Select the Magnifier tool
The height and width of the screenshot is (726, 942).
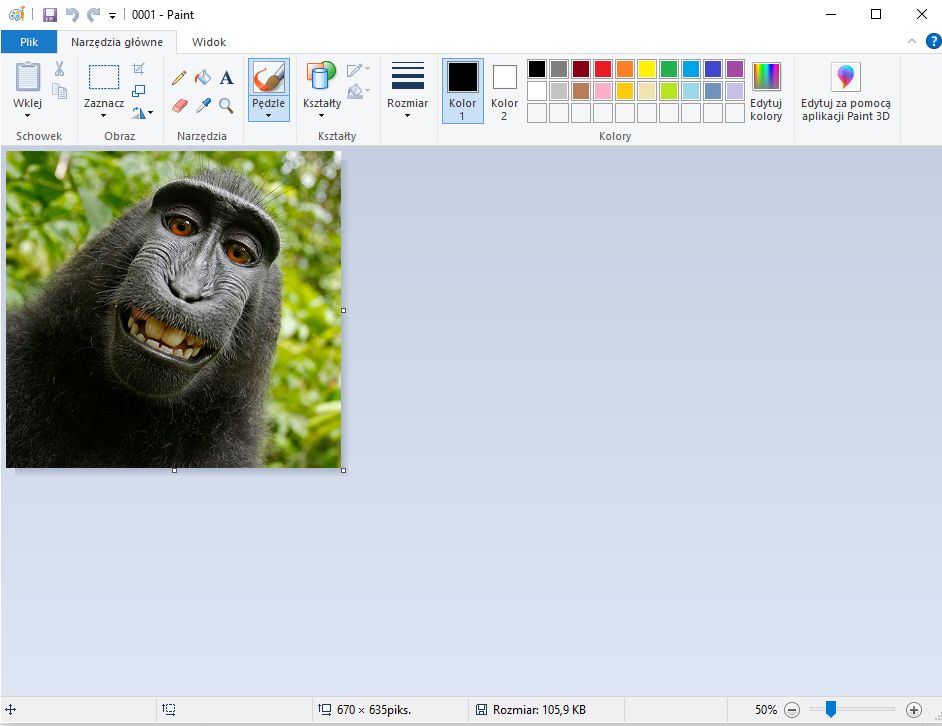pyautogui.click(x=226, y=106)
